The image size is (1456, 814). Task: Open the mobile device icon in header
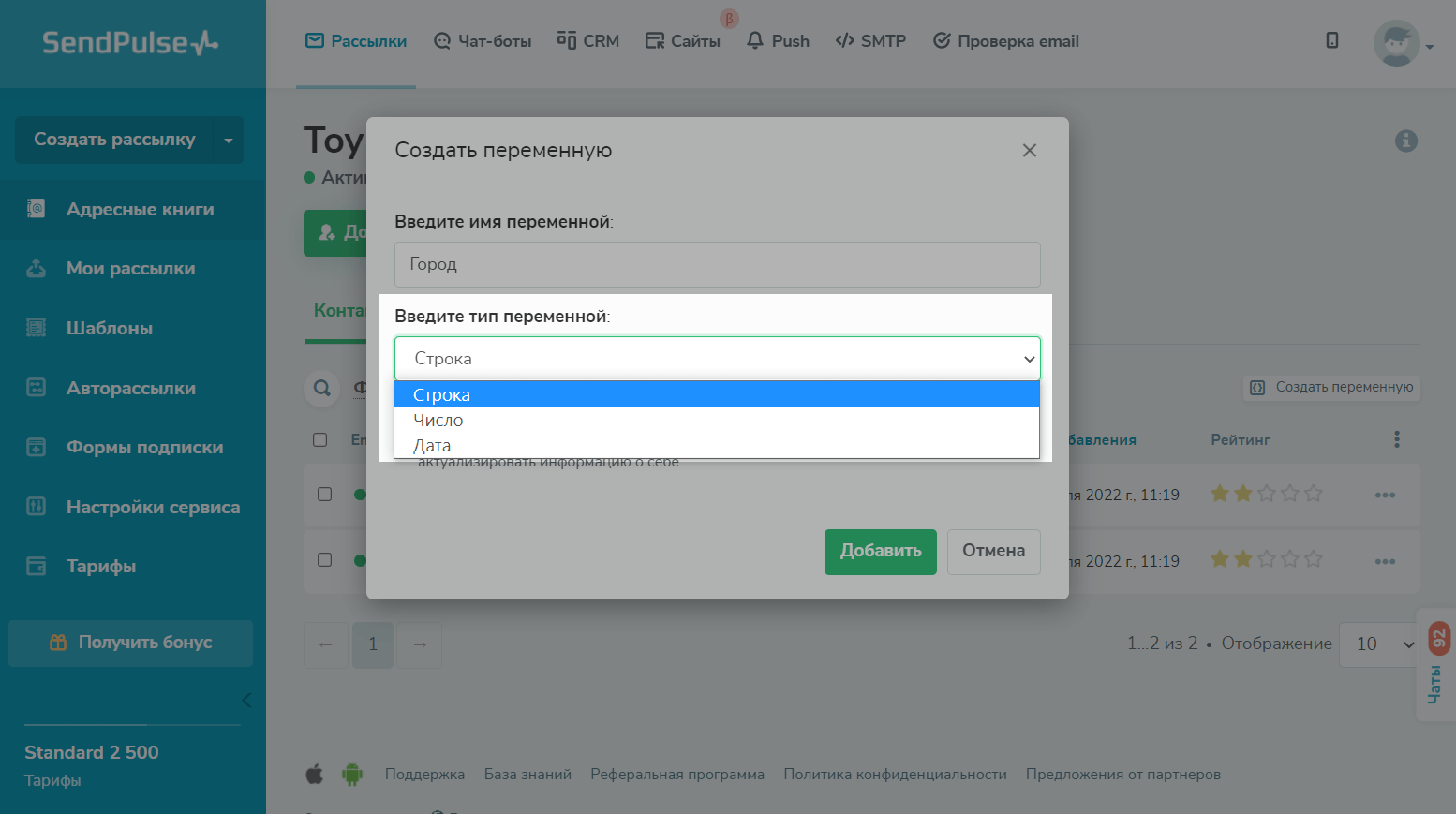pos(1331,40)
